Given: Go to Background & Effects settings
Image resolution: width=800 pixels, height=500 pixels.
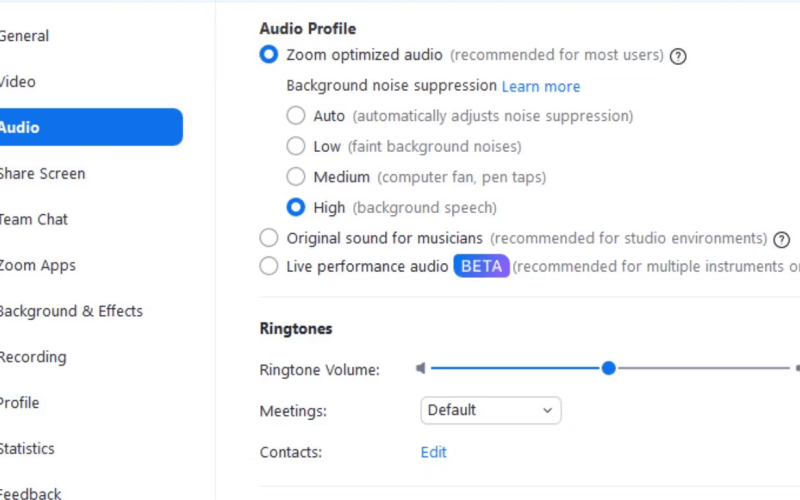Looking at the screenshot, I should pyautogui.click(x=70, y=311).
